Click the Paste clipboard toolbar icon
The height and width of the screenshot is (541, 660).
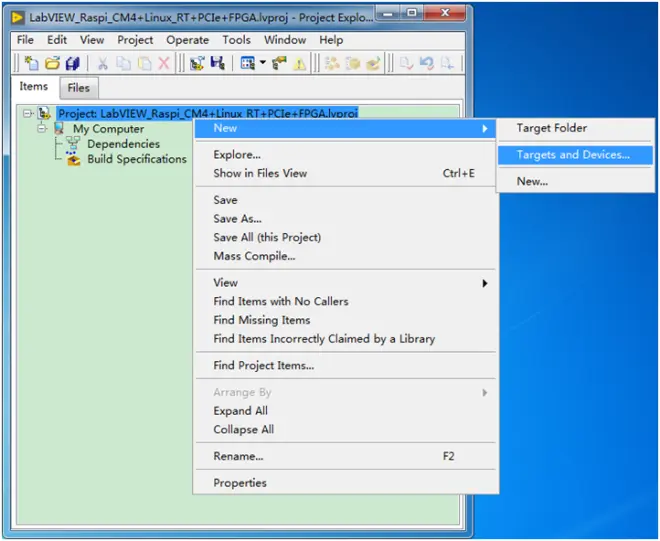144,64
